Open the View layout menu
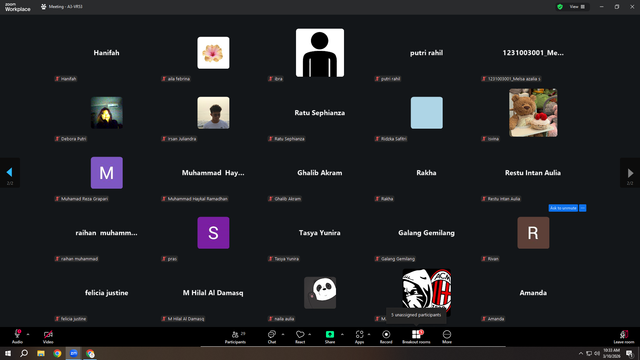Viewport: 640px width, 360px height. click(577, 7)
